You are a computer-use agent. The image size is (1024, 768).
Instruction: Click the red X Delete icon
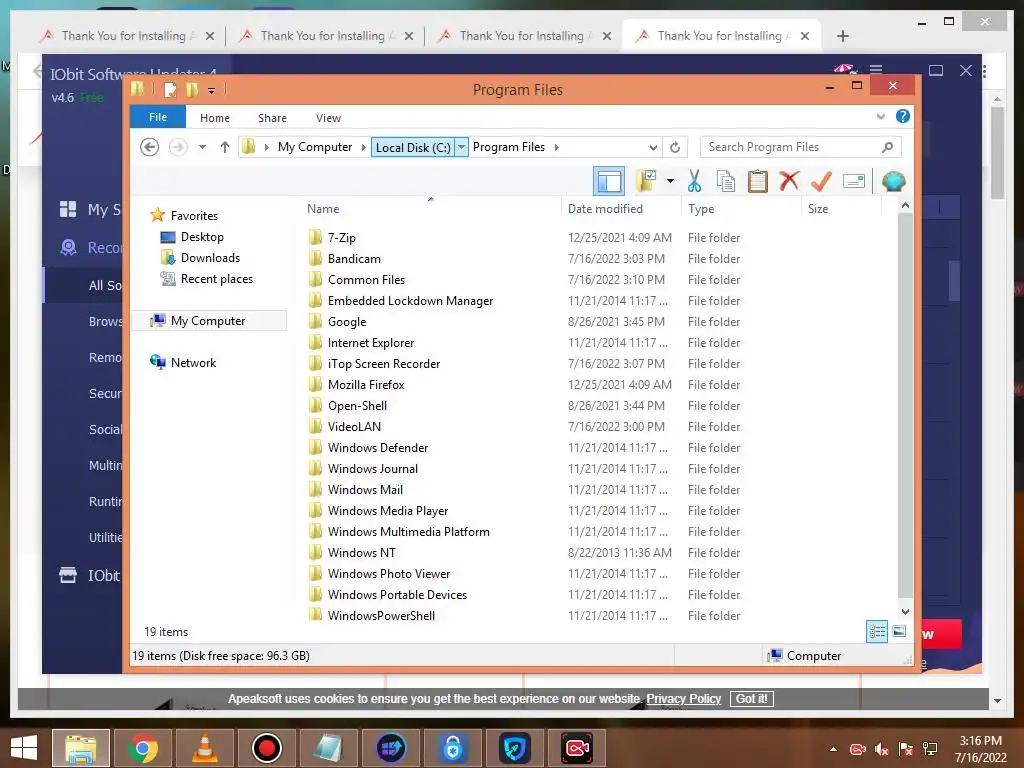(789, 180)
